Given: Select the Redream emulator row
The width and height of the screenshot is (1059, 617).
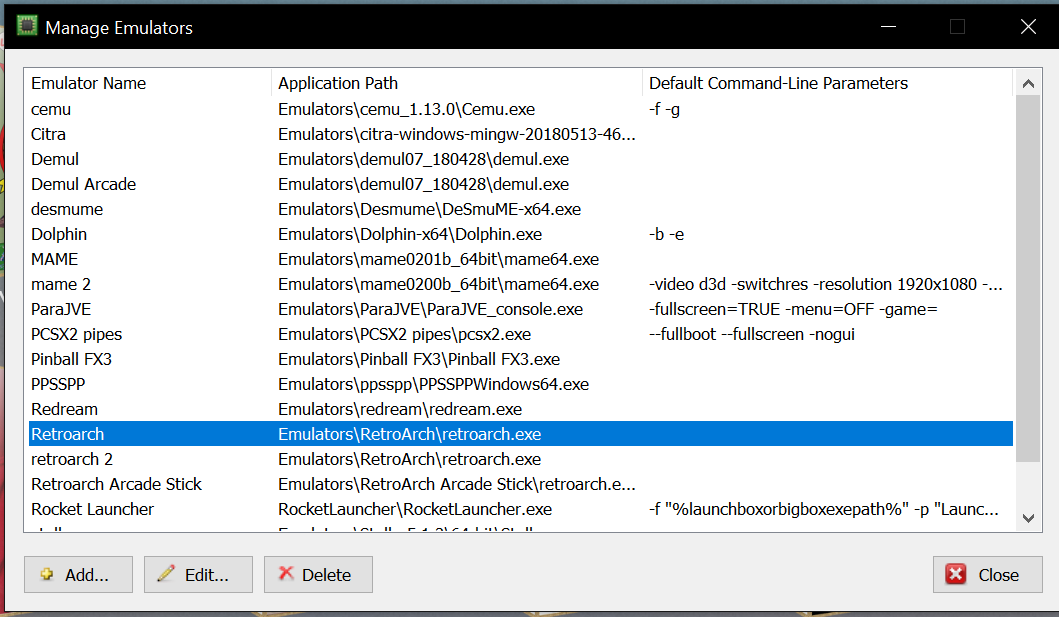Looking at the screenshot, I should click(x=521, y=409).
